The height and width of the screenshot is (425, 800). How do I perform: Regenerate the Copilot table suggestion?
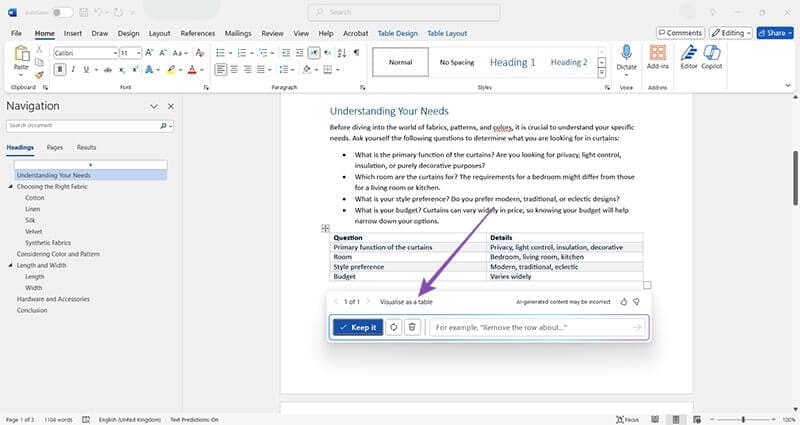click(394, 327)
